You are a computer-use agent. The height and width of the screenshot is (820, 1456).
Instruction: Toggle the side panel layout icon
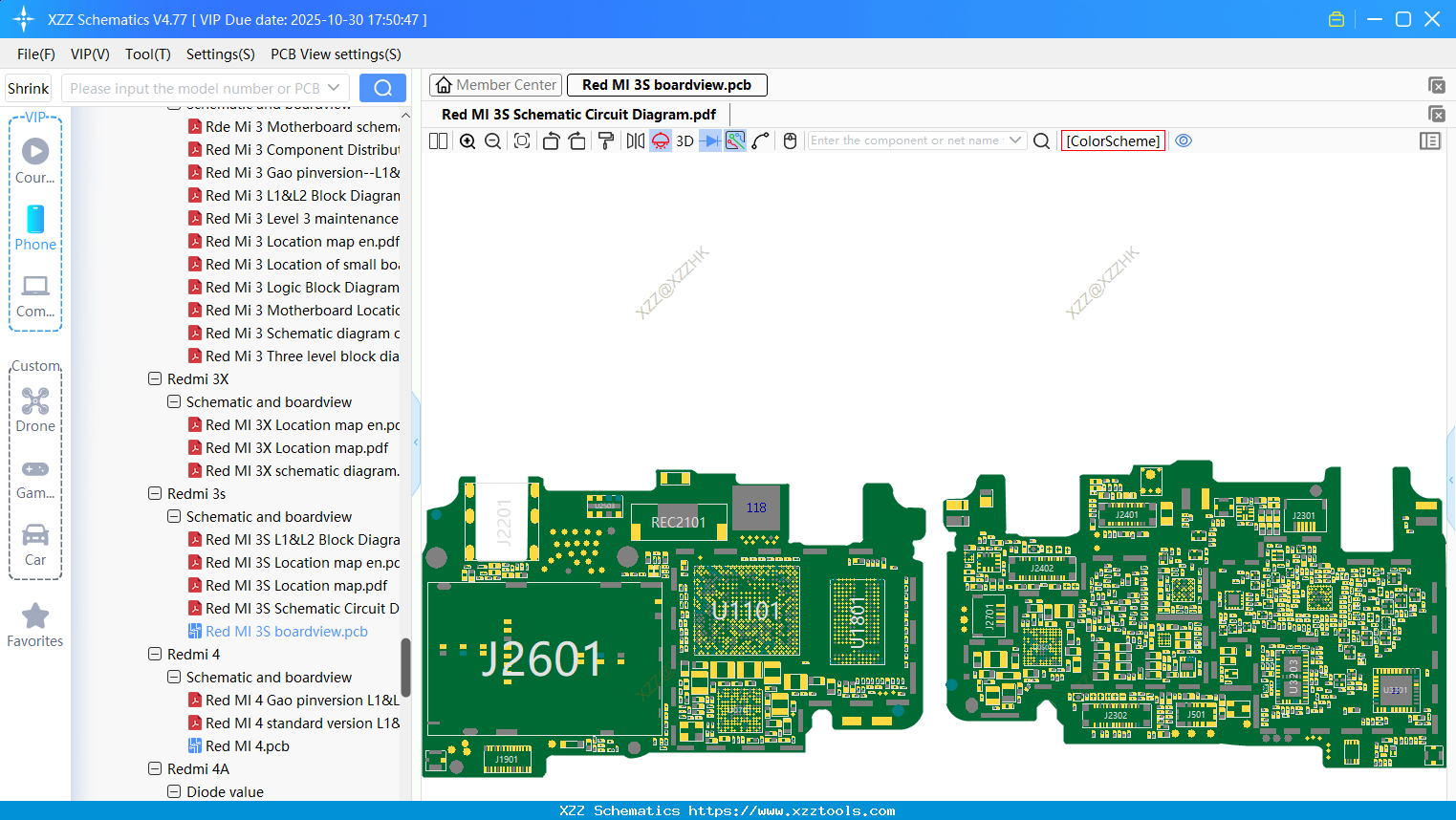1430,140
